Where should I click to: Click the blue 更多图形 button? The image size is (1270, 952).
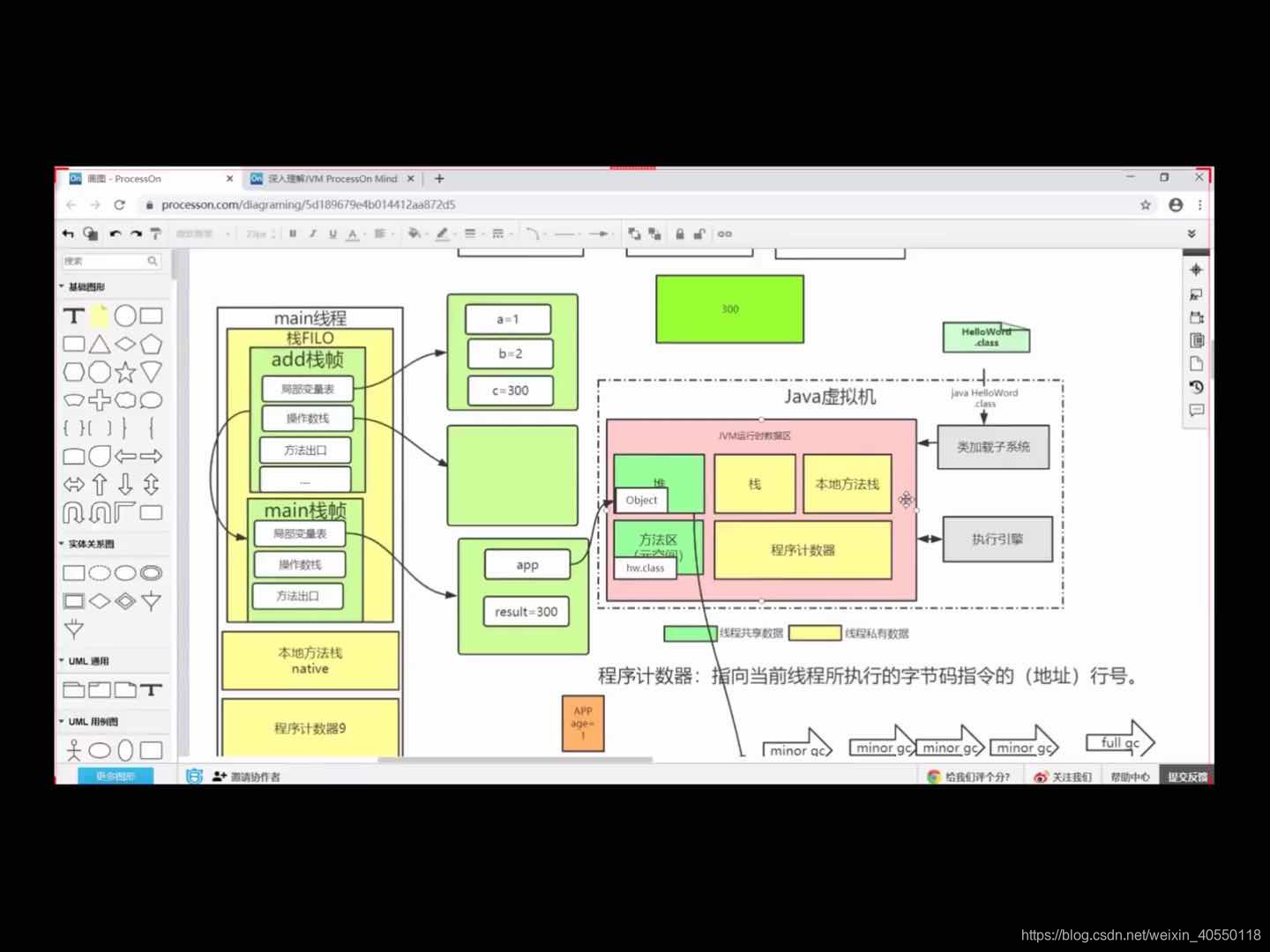[x=116, y=777]
